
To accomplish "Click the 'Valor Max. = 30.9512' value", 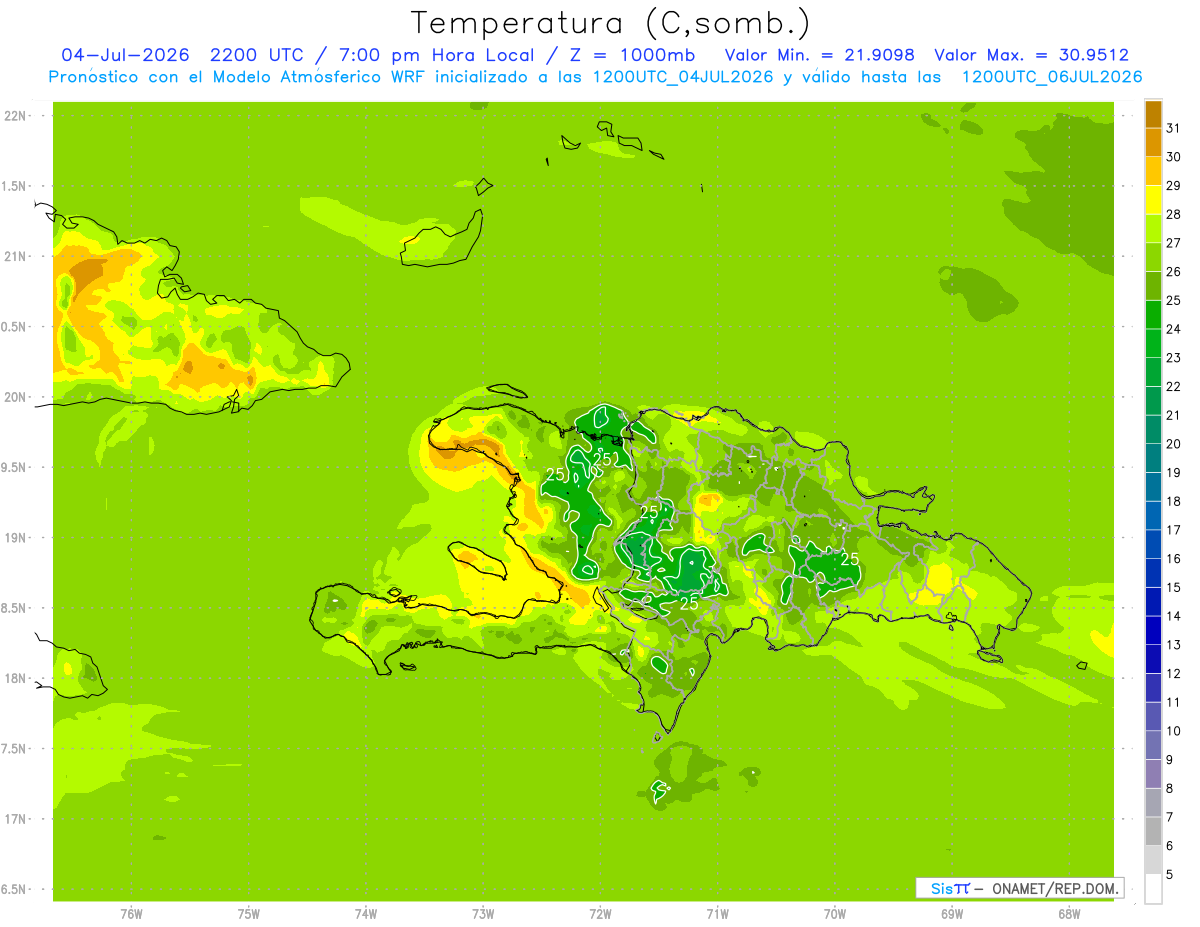I will (x=1031, y=55).
